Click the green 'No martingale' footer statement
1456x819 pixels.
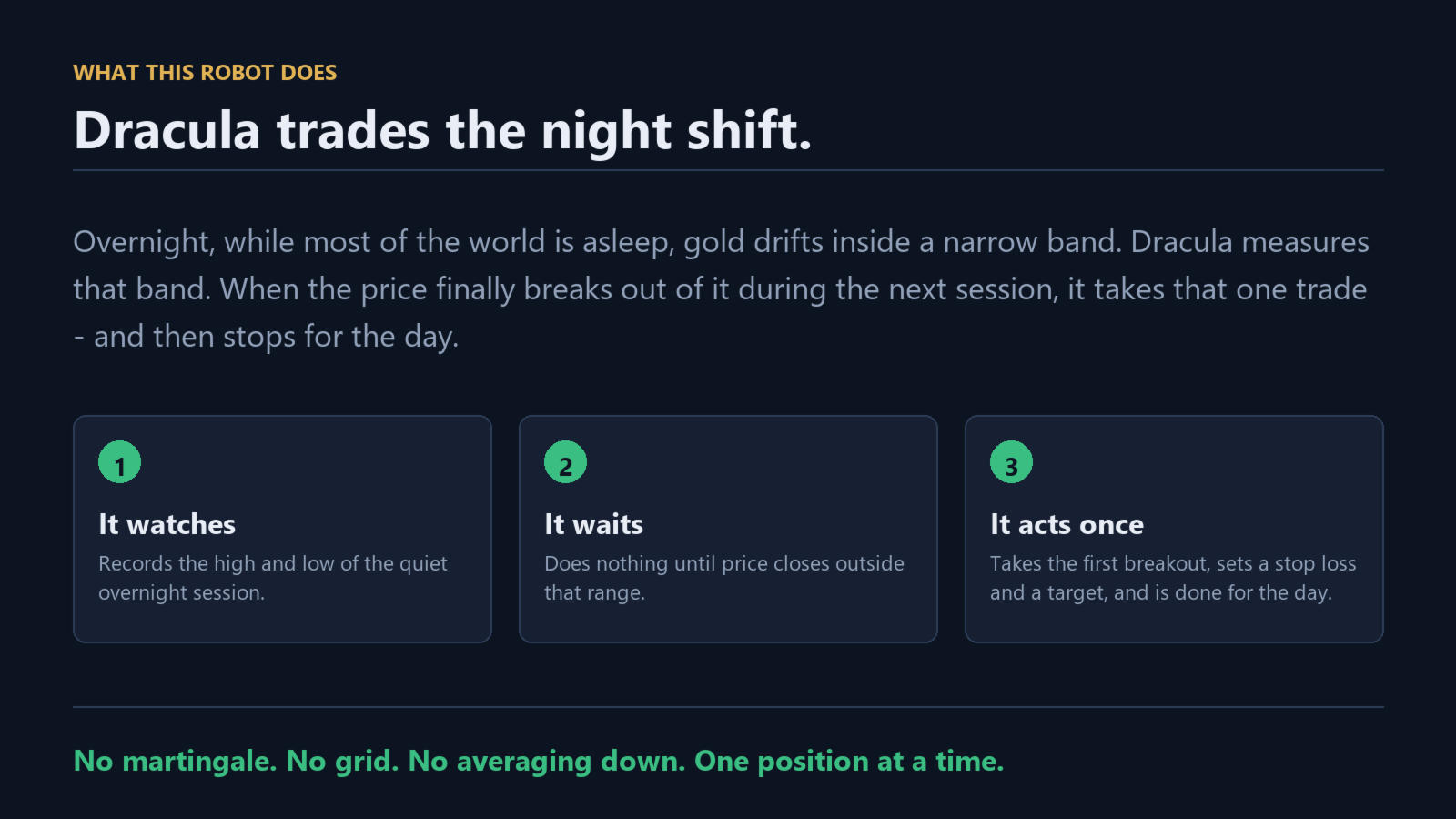coord(539,761)
